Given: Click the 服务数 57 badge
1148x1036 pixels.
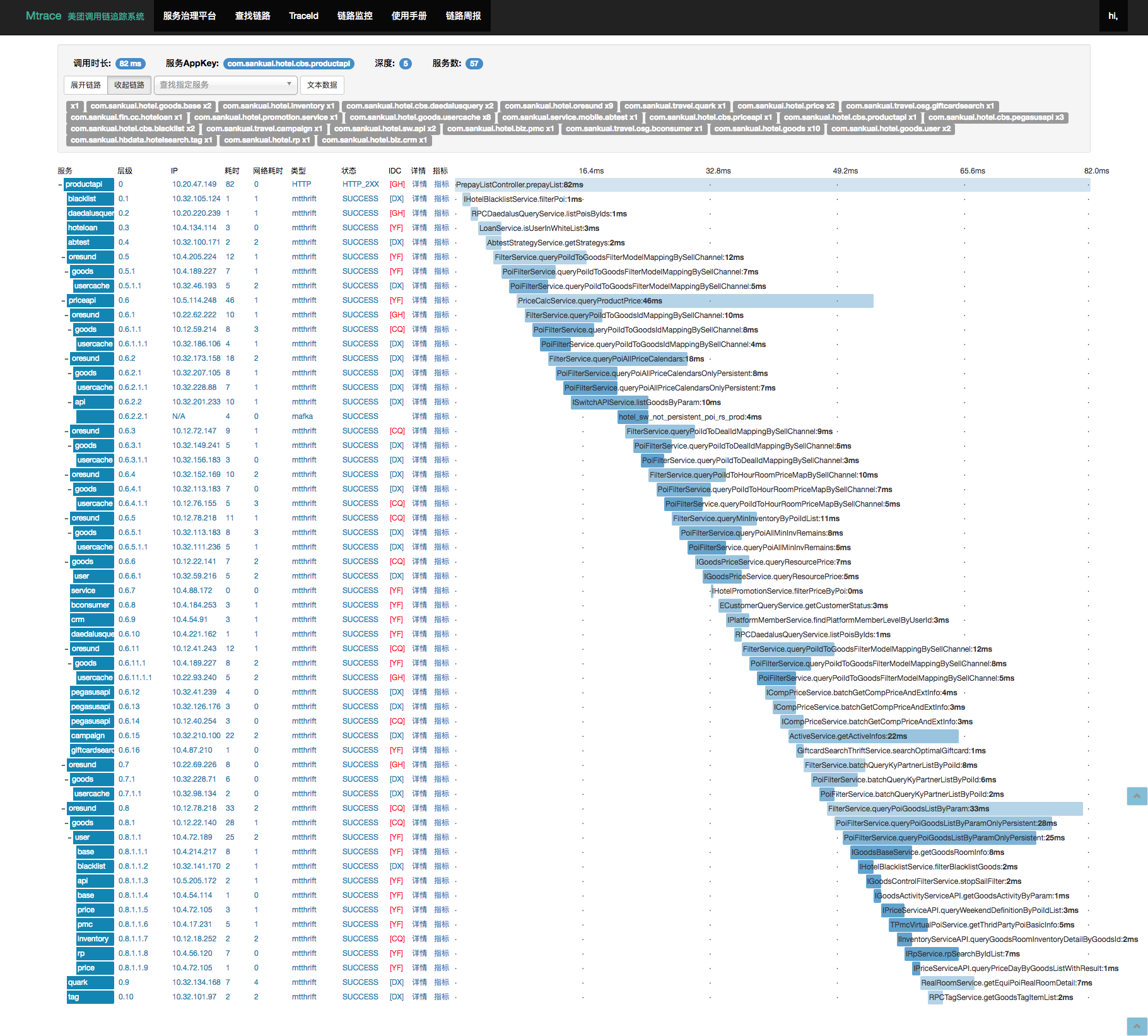Looking at the screenshot, I should 474,64.
